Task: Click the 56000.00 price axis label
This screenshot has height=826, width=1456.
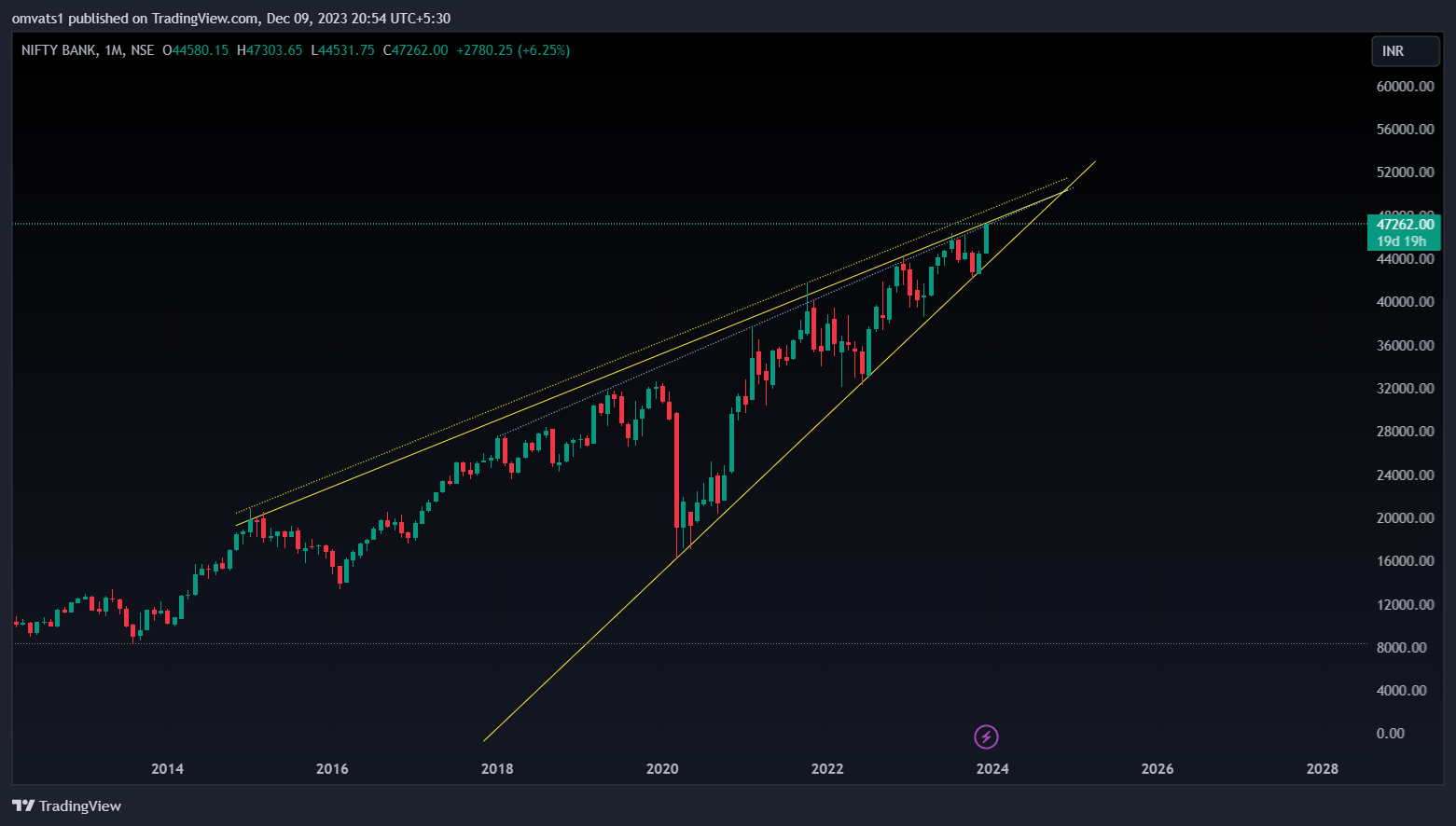Action: pos(1405,129)
